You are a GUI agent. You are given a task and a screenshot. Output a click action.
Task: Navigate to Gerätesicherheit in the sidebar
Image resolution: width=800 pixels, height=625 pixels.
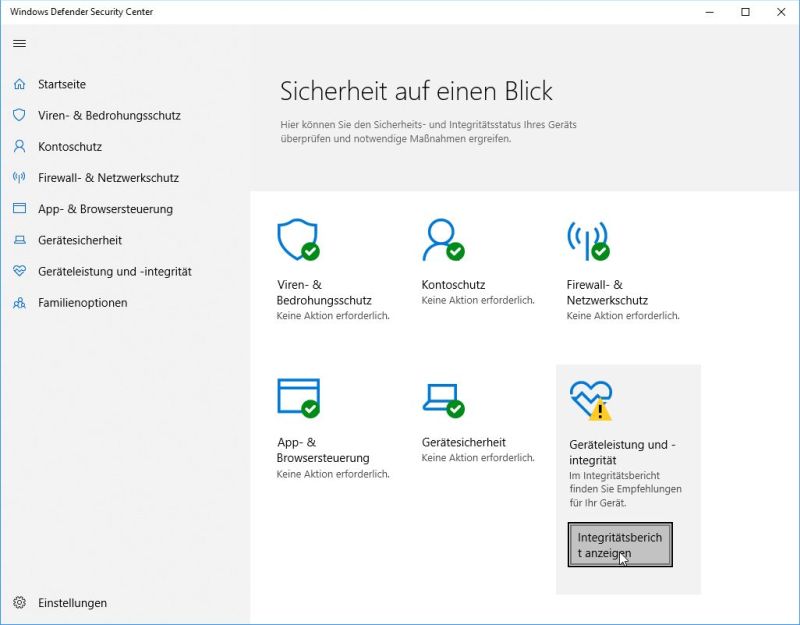[80, 240]
